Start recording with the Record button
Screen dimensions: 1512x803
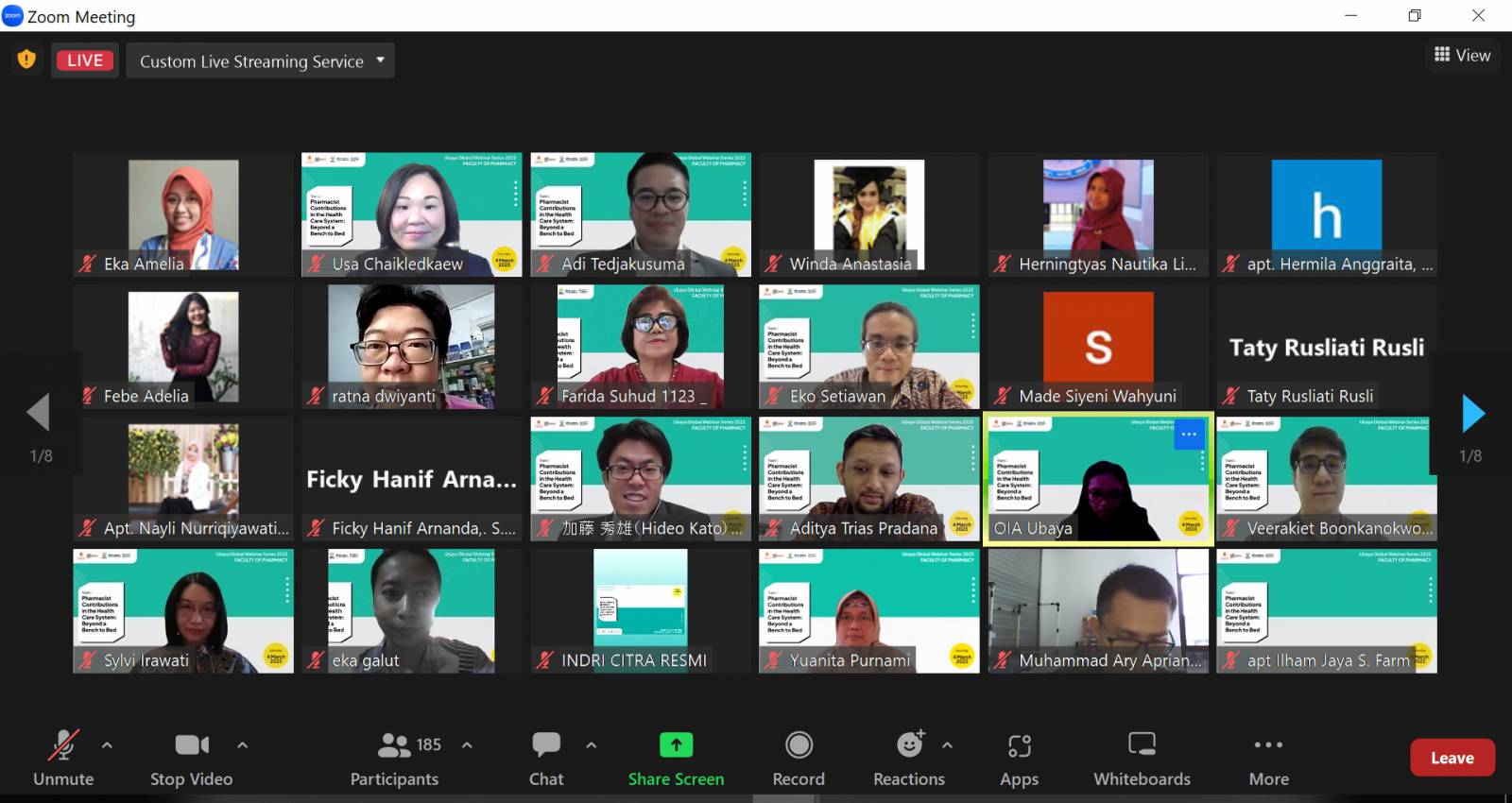[799, 745]
